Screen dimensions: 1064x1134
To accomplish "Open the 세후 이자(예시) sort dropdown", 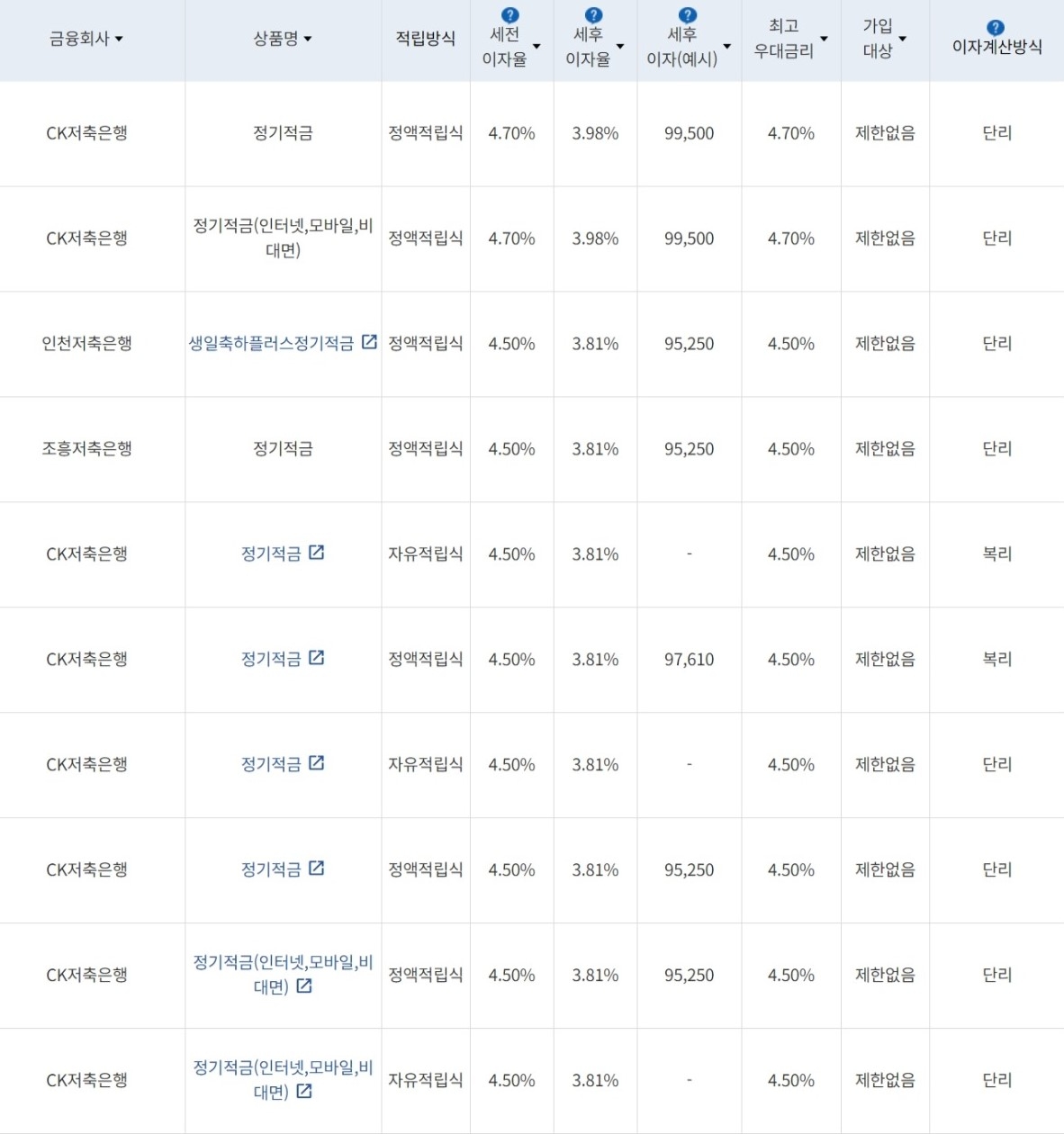I will coord(726,45).
